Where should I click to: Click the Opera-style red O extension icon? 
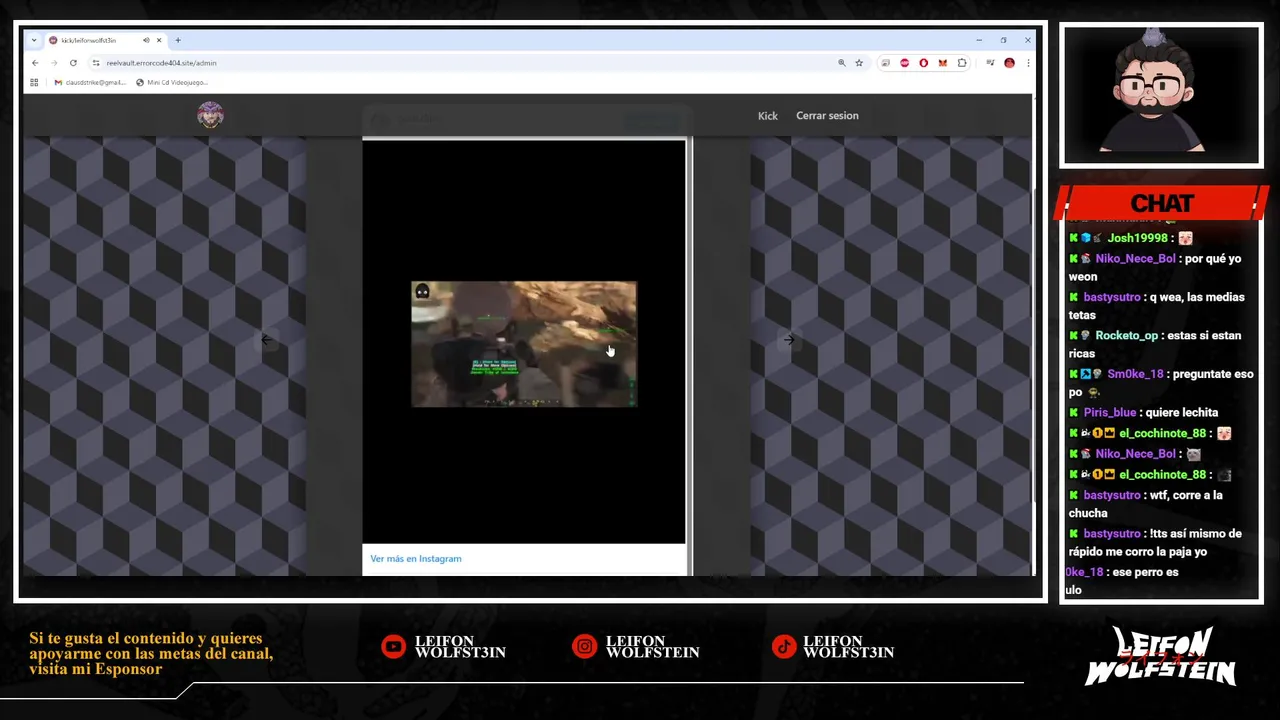pos(923,62)
